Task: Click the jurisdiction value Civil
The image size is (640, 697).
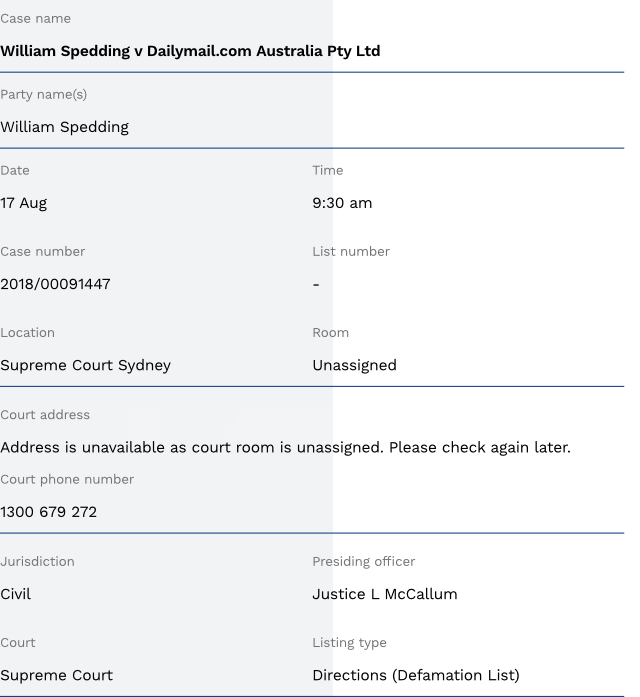Action: pos(15,594)
